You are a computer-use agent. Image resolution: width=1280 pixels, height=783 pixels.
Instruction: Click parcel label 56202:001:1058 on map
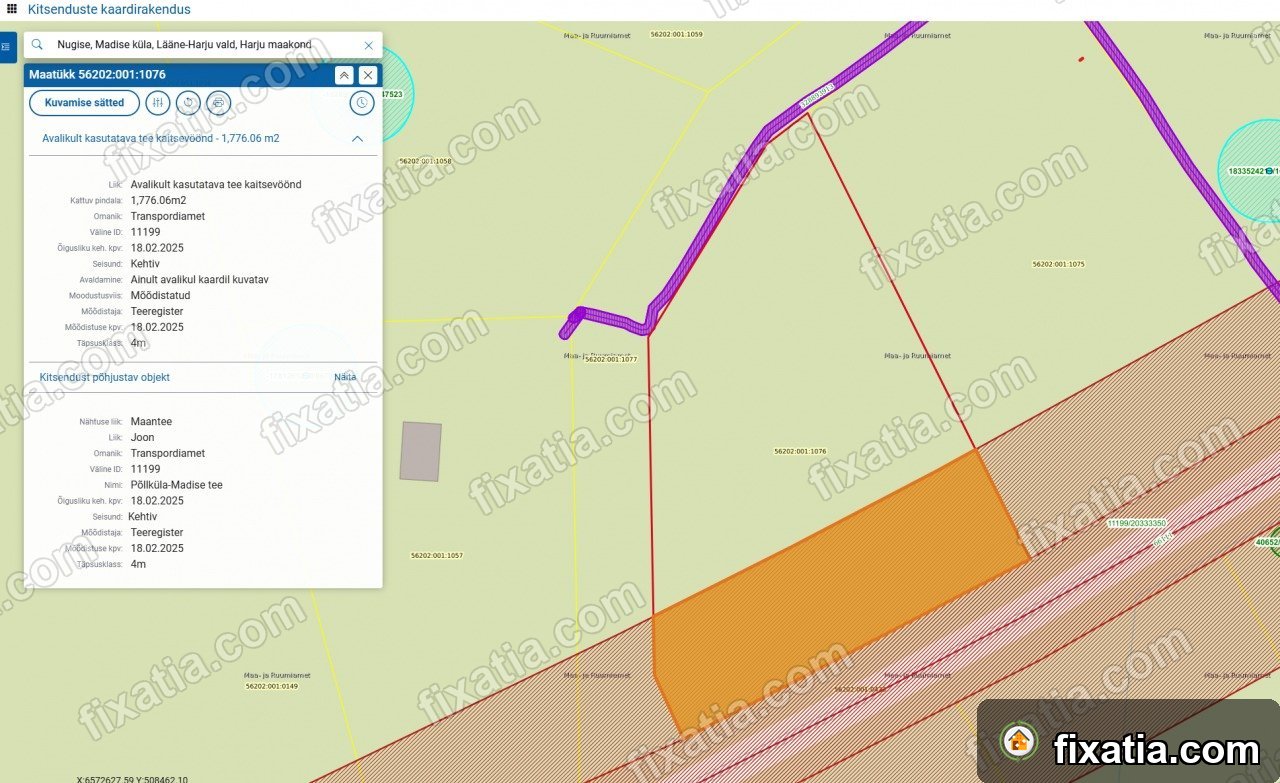coord(425,161)
